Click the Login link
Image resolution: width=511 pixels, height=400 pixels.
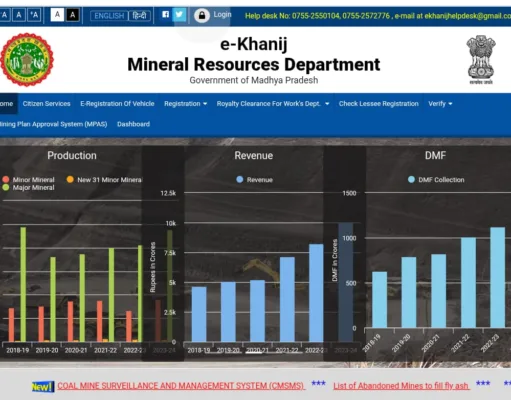tap(222, 15)
